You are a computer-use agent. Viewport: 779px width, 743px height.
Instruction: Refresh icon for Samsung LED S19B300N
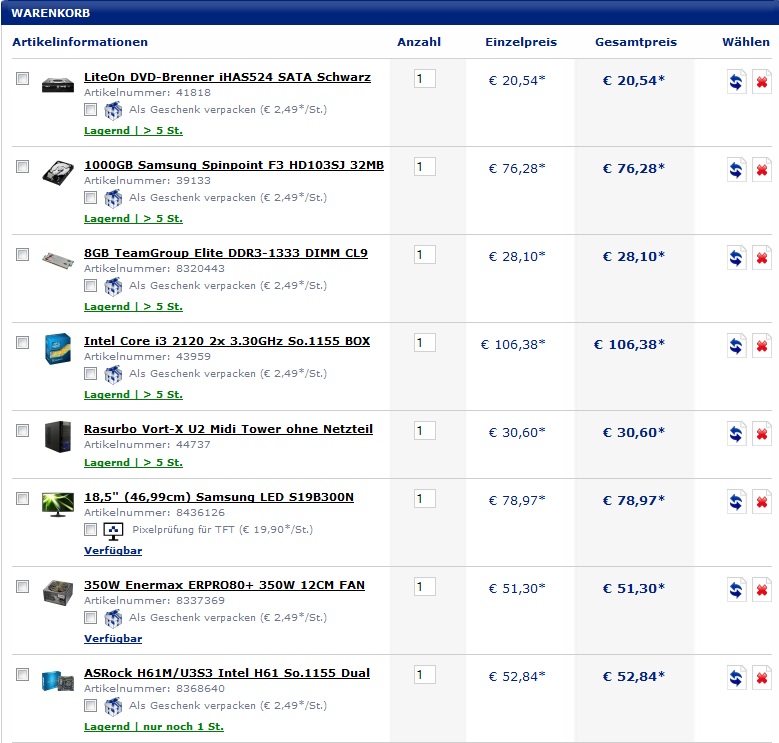(736, 502)
